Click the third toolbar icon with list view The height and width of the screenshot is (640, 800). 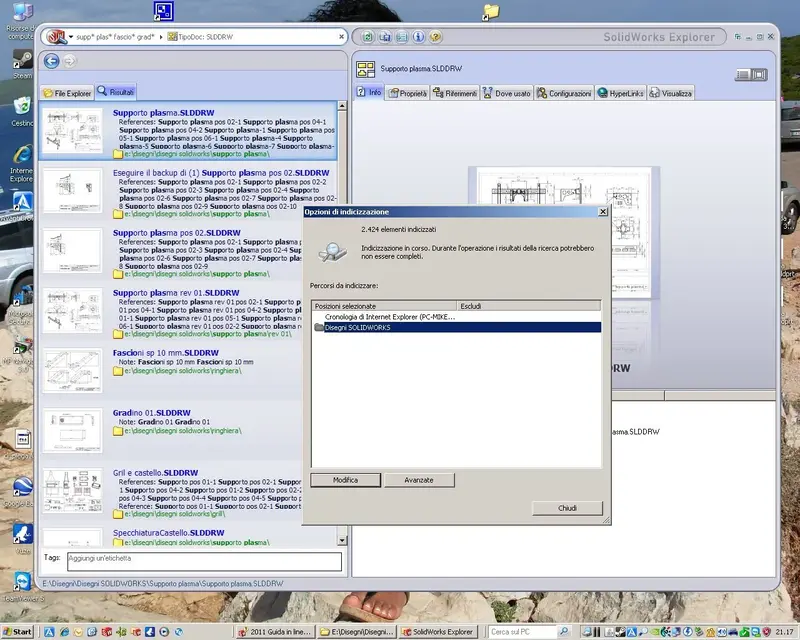(402, 37)
